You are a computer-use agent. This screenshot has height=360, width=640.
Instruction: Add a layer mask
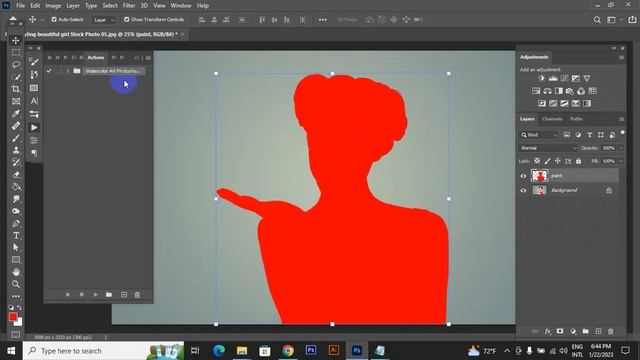(x=560, y=331)
